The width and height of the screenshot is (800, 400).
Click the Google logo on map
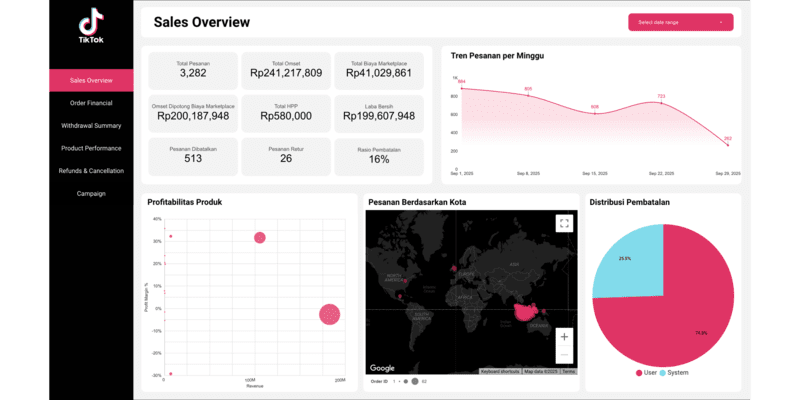[x=382, y=368]
